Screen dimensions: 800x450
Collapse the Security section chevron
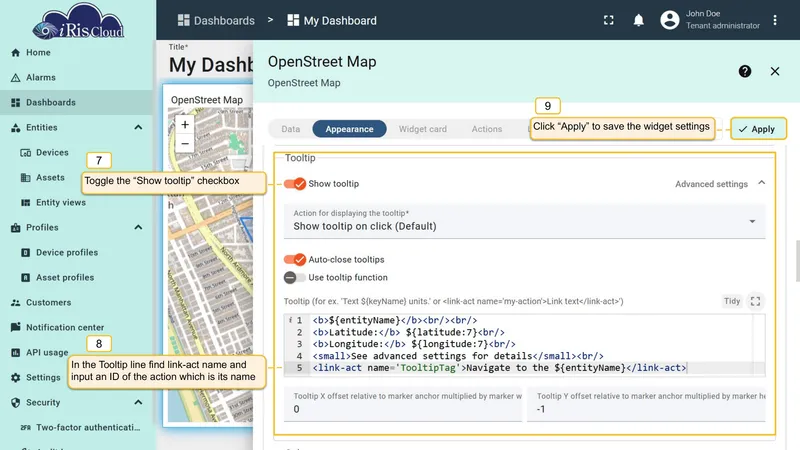pyautogui.click(x=138, y=403)
